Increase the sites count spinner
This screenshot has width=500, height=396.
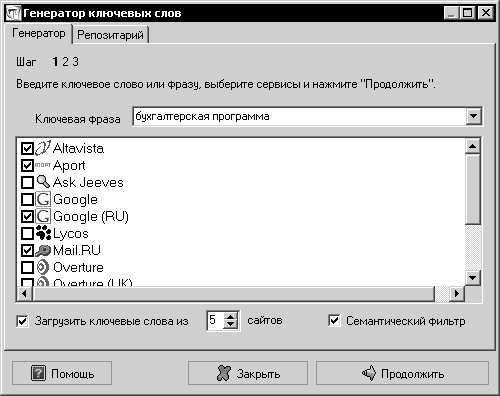[230, 316]
